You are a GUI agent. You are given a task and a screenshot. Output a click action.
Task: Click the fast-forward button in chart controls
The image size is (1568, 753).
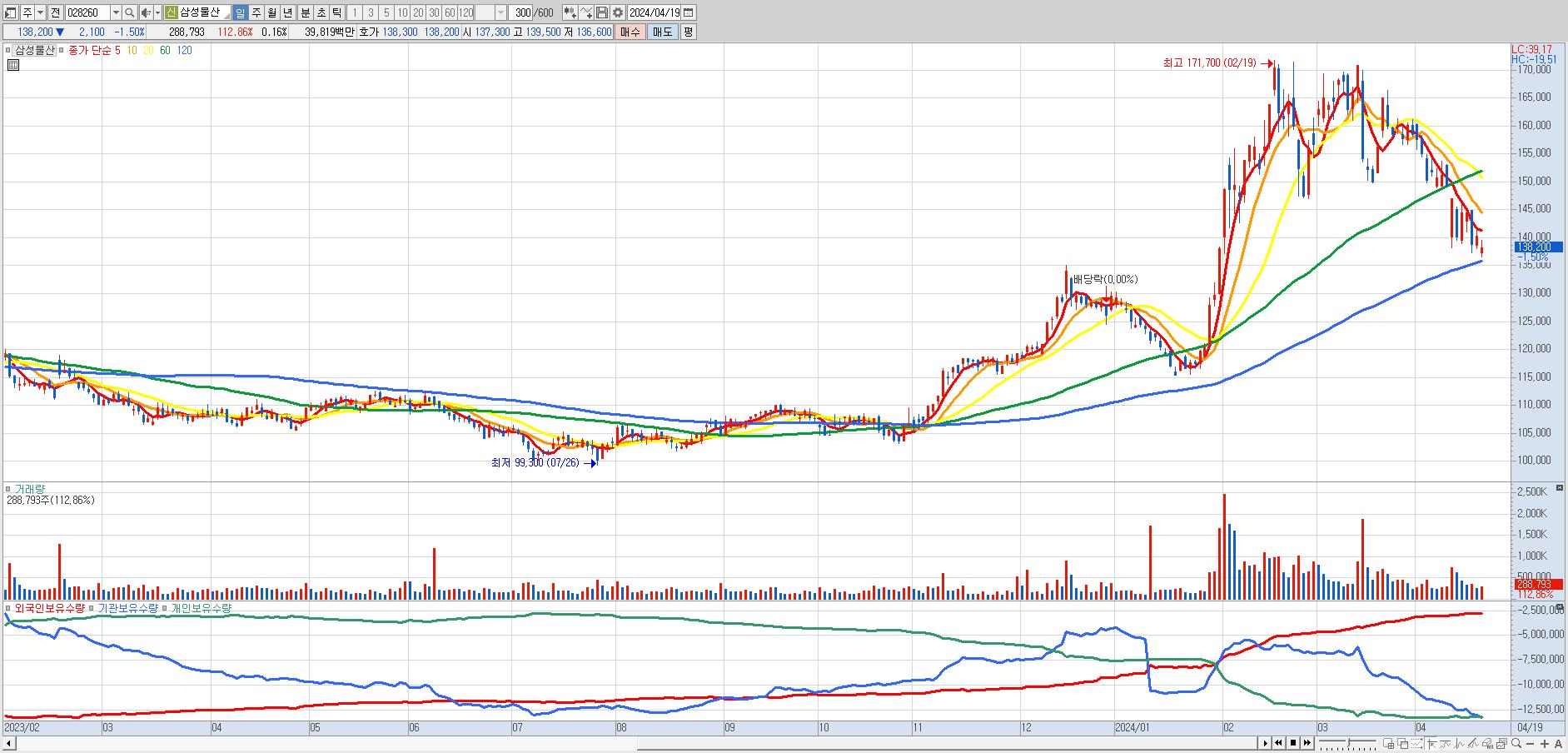(1307, 743)
